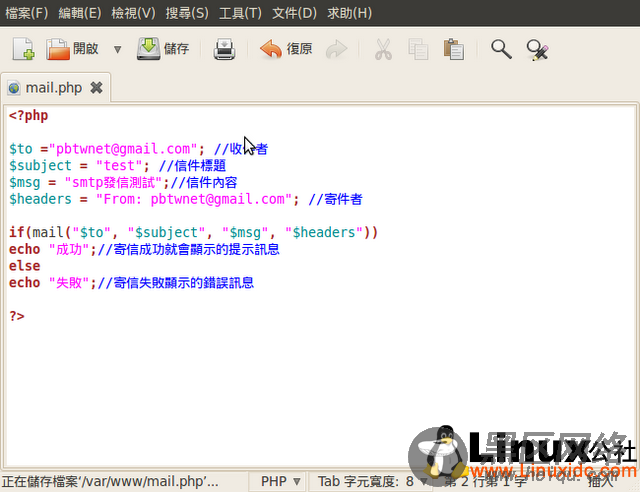Click the print icon
The width and height of the screenshot is (640, 492).
coord(224,49)
